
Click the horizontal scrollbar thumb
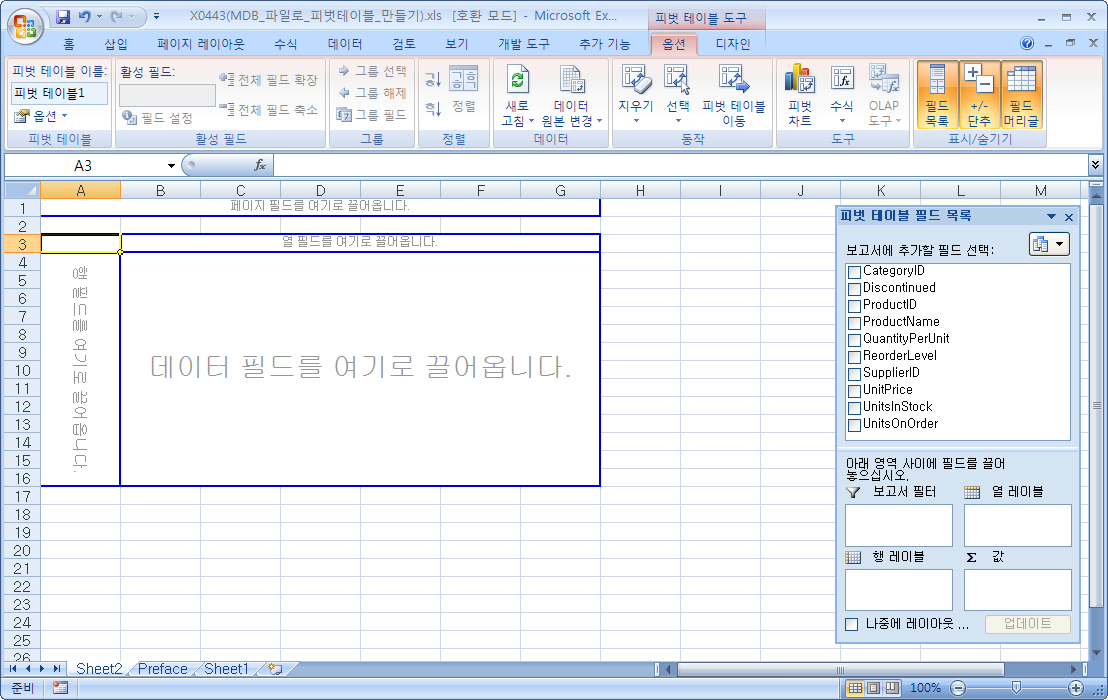point(840,669)
